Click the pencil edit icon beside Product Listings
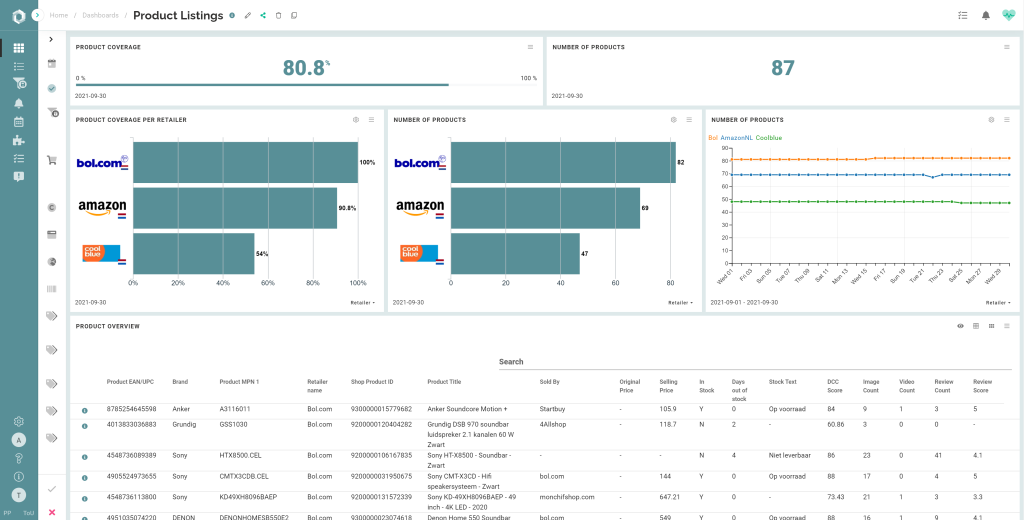 [248, 15]
